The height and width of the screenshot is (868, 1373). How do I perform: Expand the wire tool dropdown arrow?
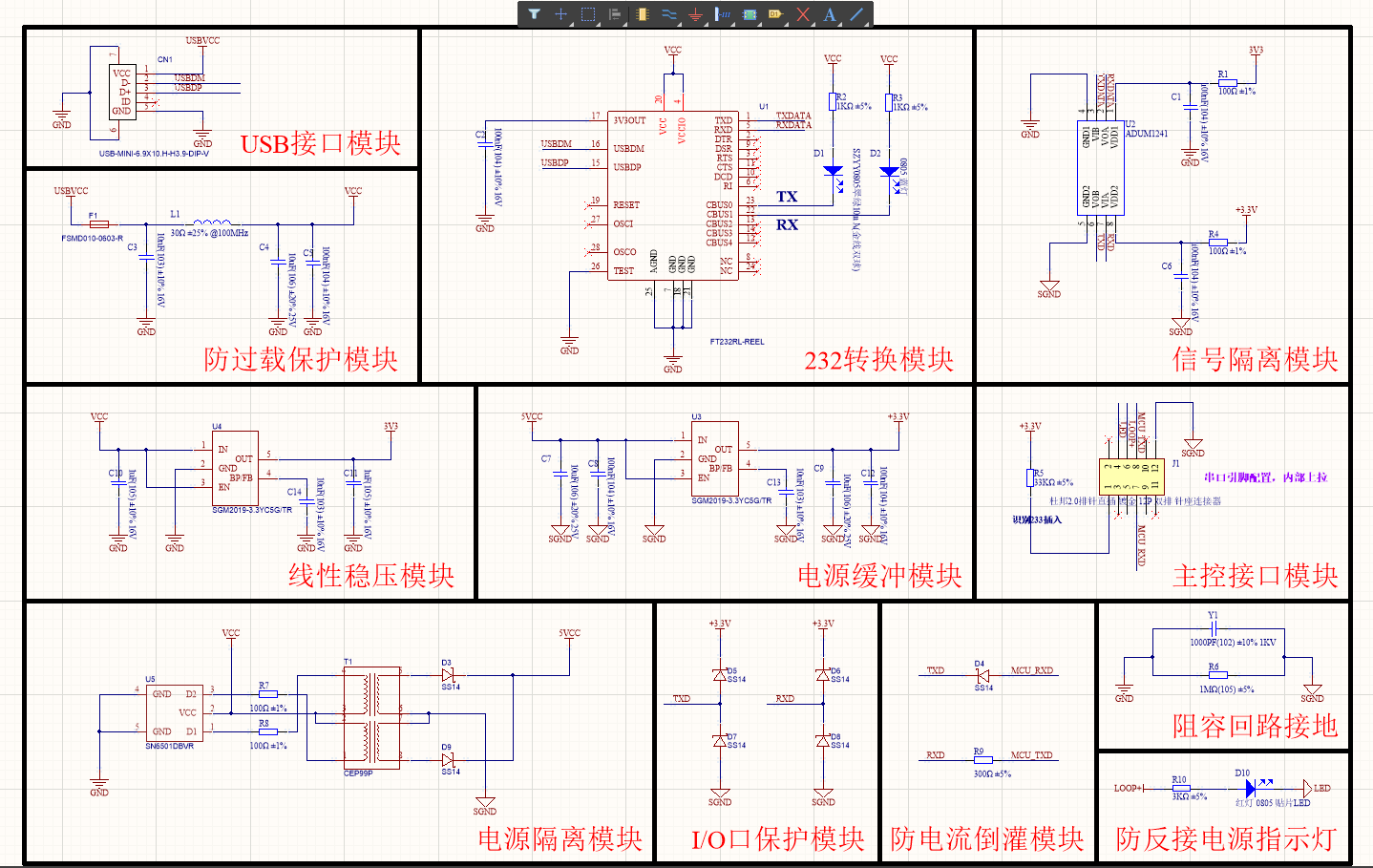[679, 25]
